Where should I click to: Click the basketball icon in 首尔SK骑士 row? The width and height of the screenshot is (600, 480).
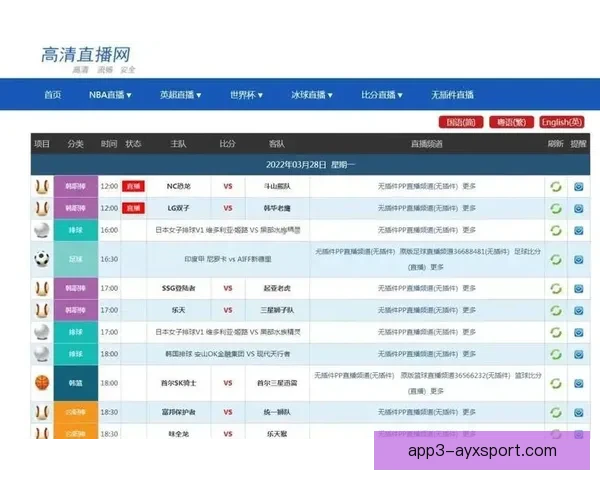tap(42, 383)
